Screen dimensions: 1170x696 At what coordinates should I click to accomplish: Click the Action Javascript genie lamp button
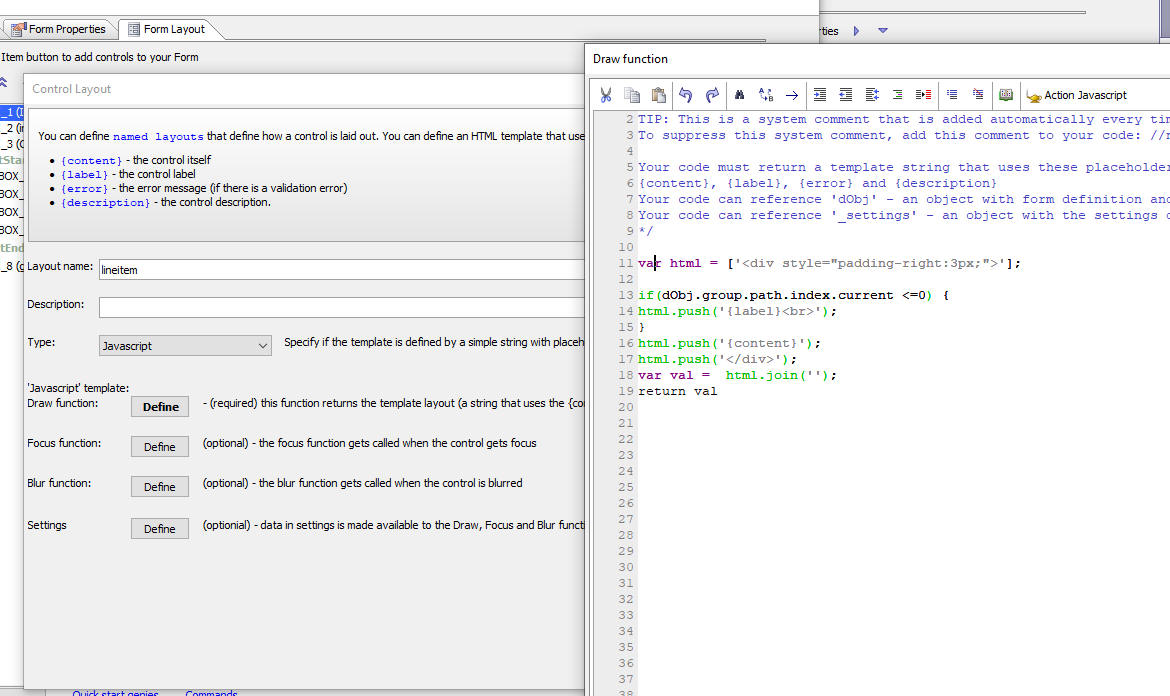click(x=1077, y=95)
